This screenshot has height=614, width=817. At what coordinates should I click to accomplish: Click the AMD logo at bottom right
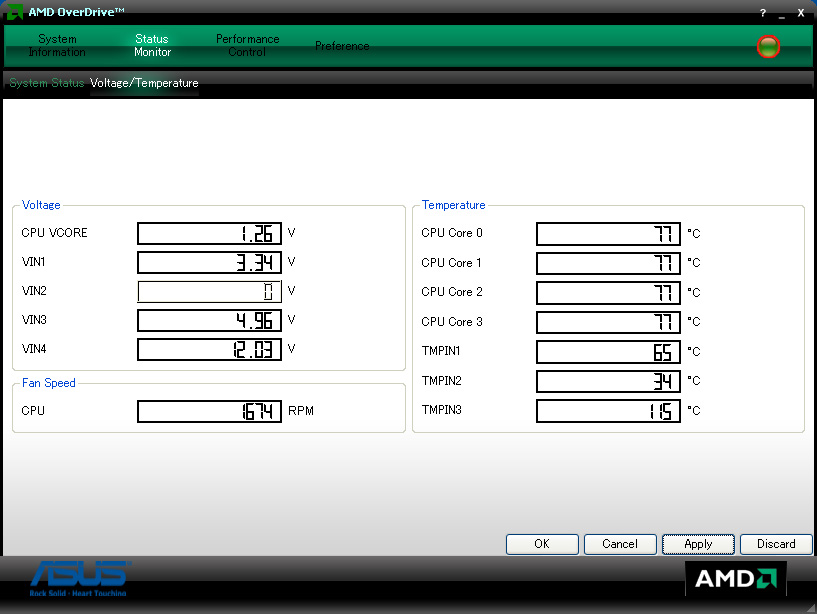735,579
